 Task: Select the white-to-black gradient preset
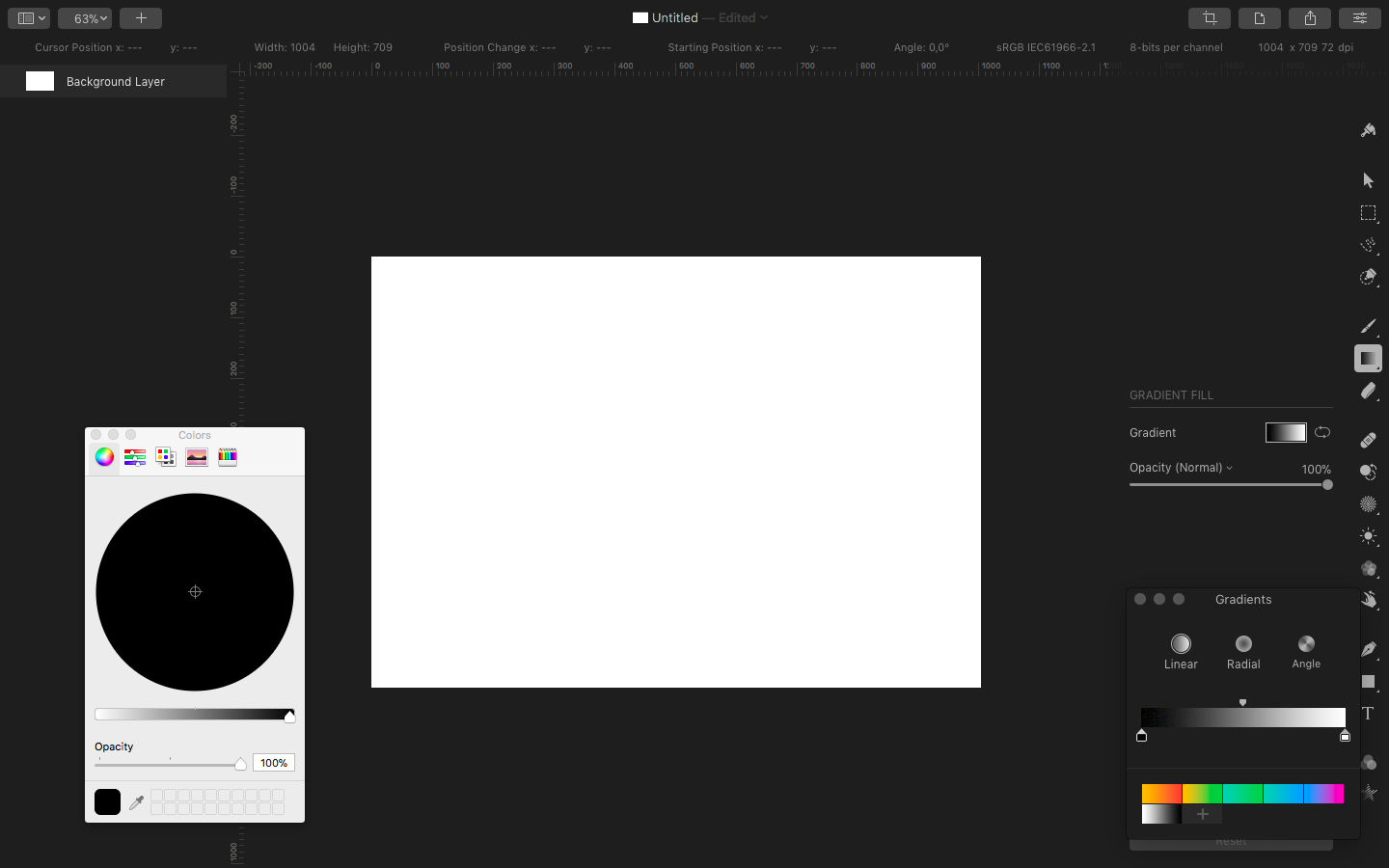point(1161,814)
